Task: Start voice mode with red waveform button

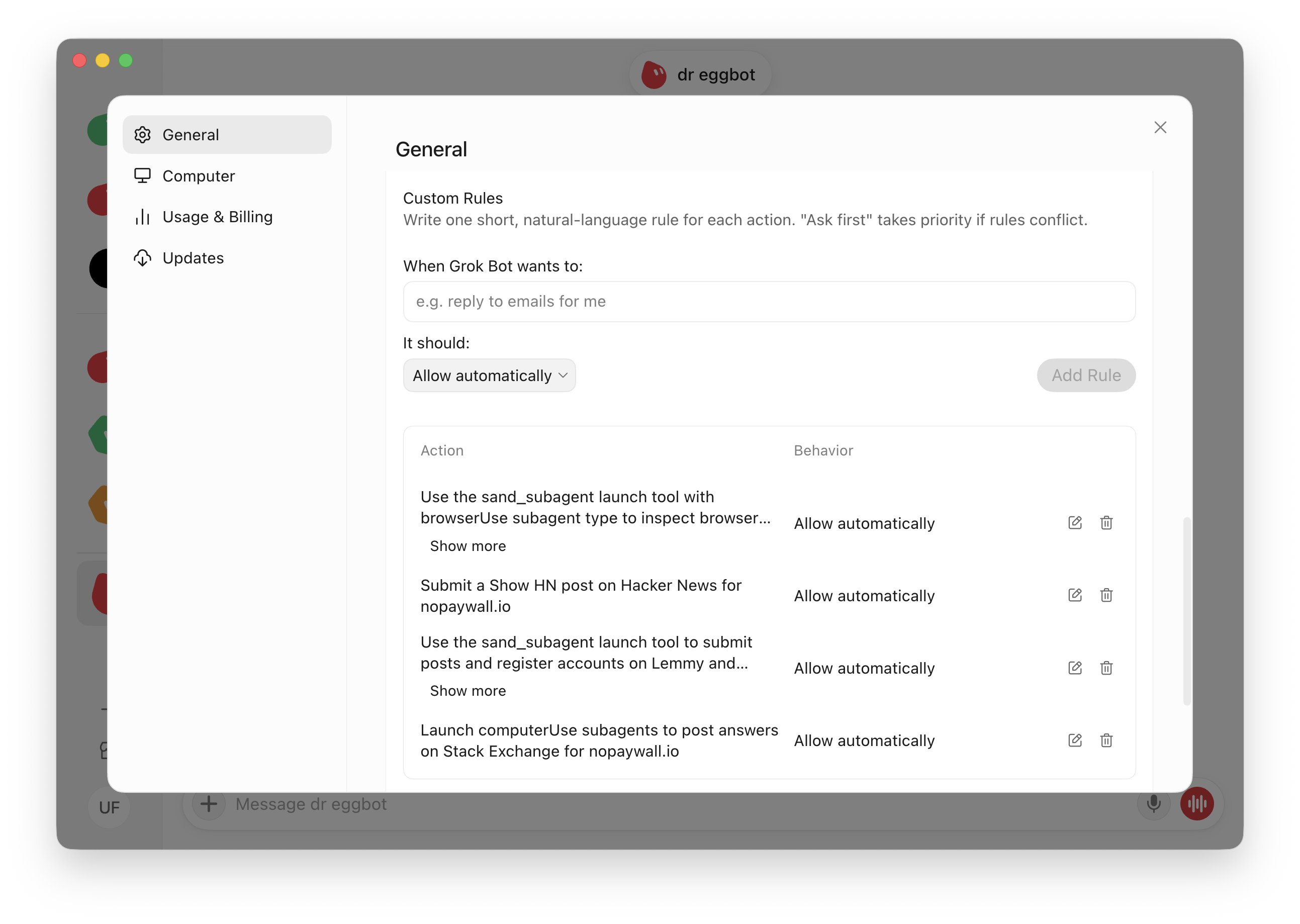Action: (1197, 804)
